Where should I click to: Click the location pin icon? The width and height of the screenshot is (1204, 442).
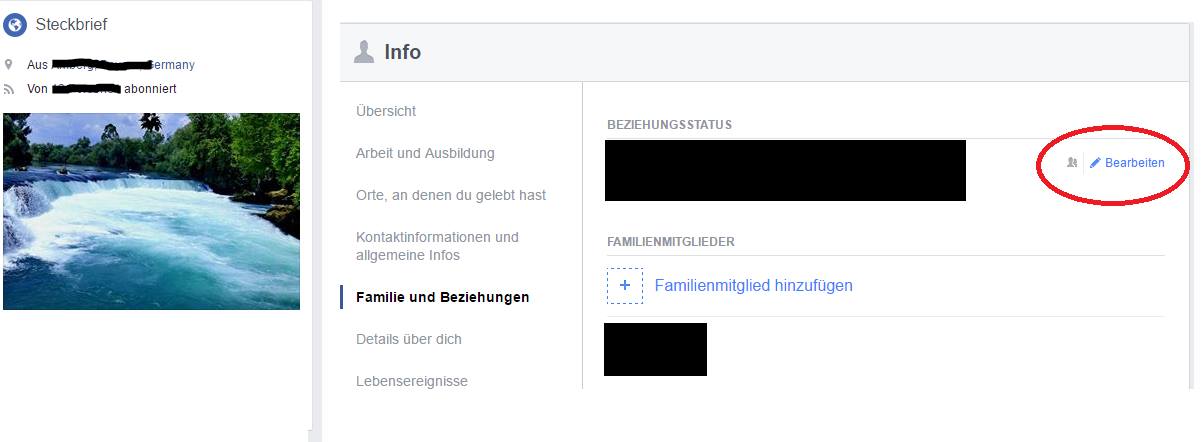coord(9,64)
